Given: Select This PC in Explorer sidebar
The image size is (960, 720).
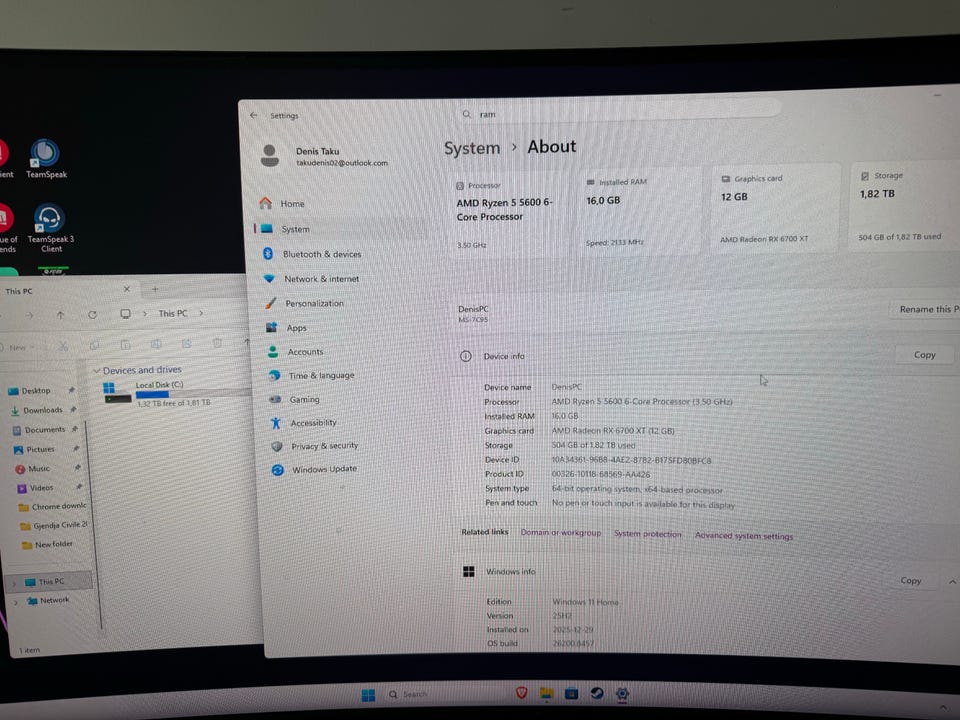Looking at the screenshot, I should (50, 582).
